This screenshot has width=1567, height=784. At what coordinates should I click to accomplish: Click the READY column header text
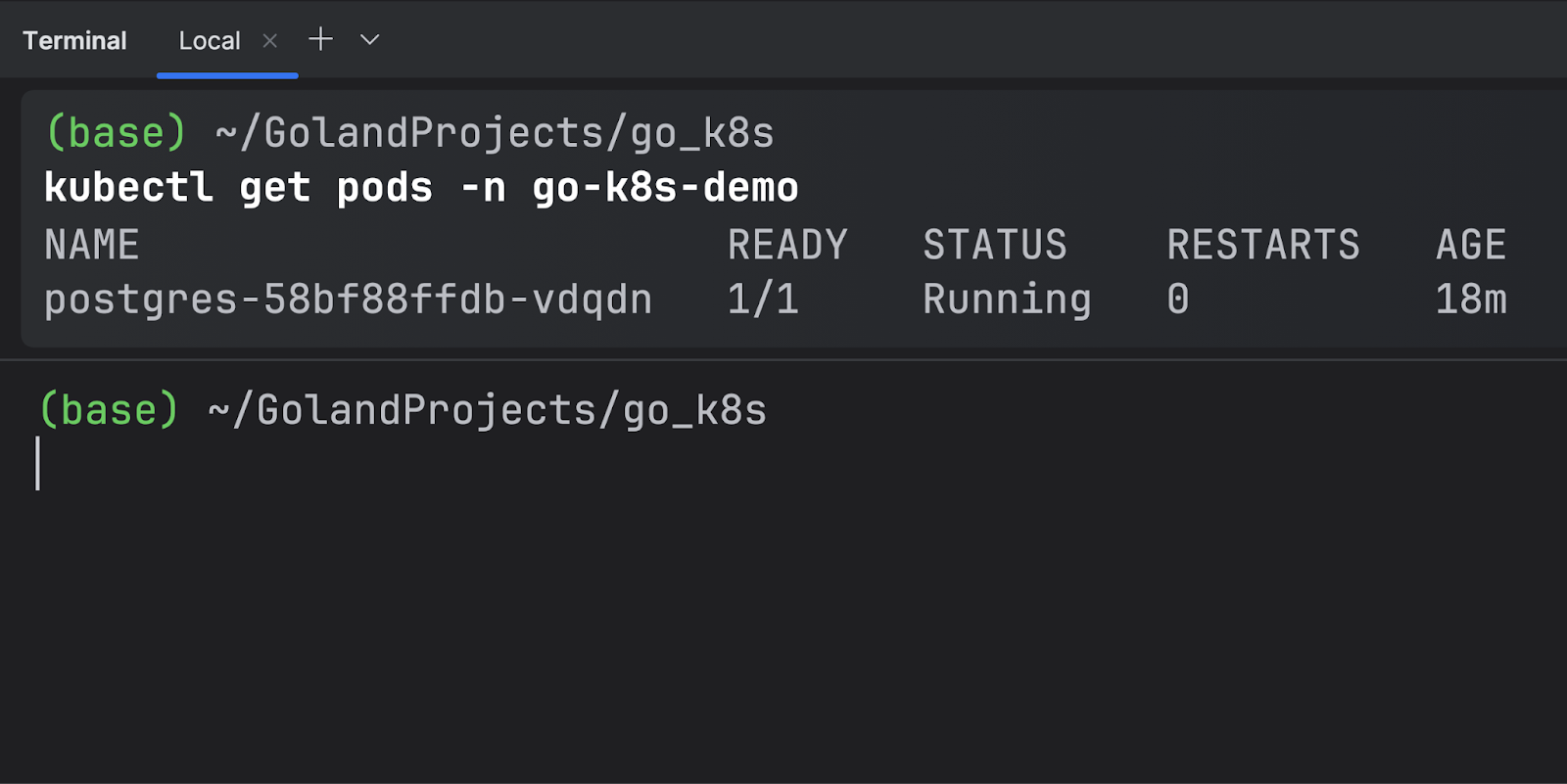787,245
